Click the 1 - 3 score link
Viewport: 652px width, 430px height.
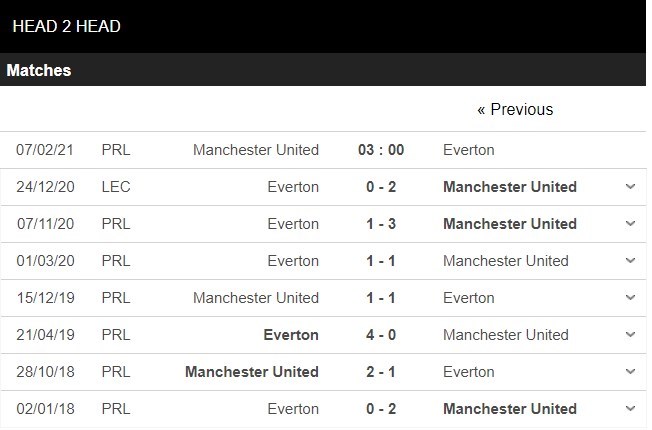(381, 224)
